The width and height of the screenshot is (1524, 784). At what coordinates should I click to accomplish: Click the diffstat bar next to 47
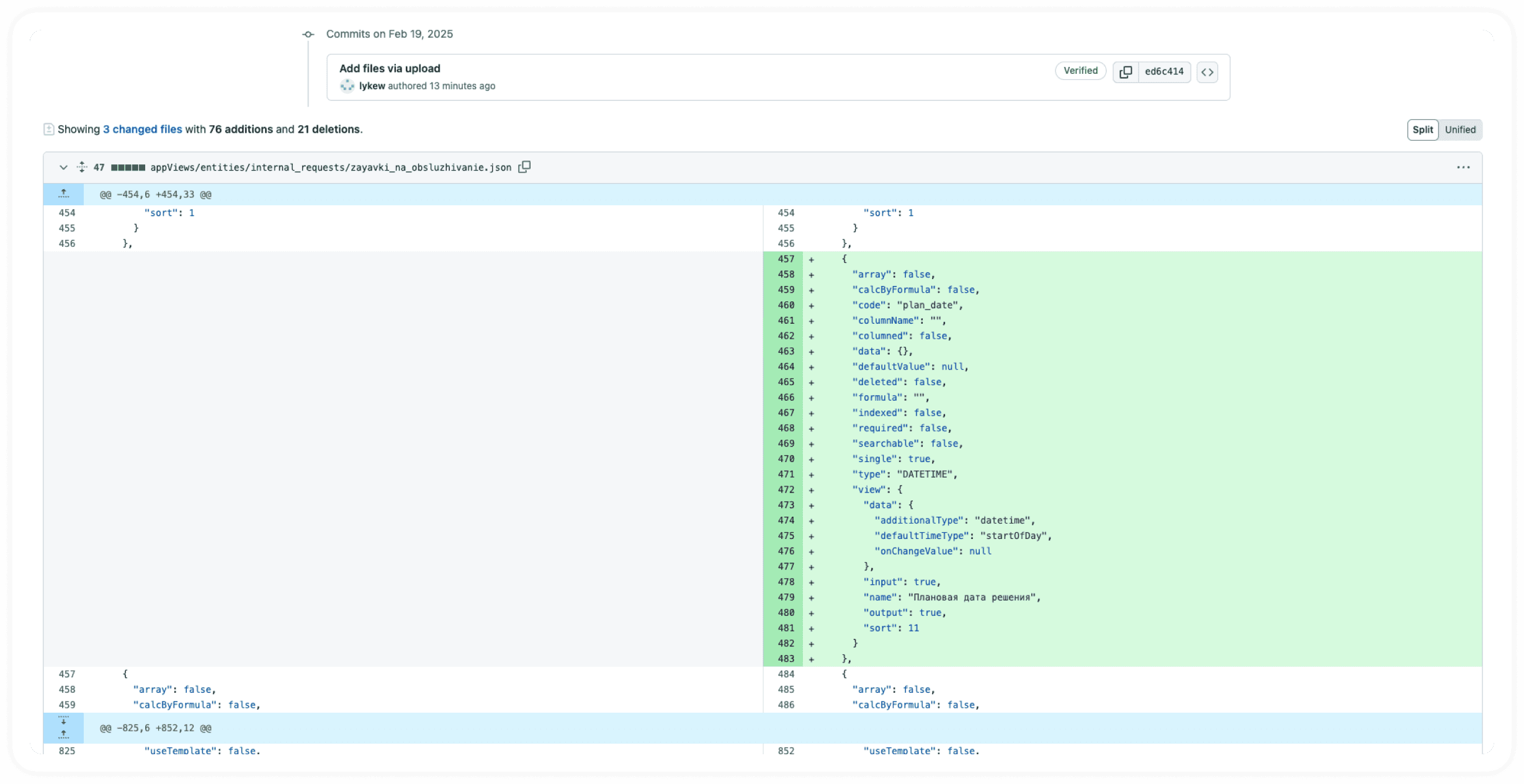(128, 167)
